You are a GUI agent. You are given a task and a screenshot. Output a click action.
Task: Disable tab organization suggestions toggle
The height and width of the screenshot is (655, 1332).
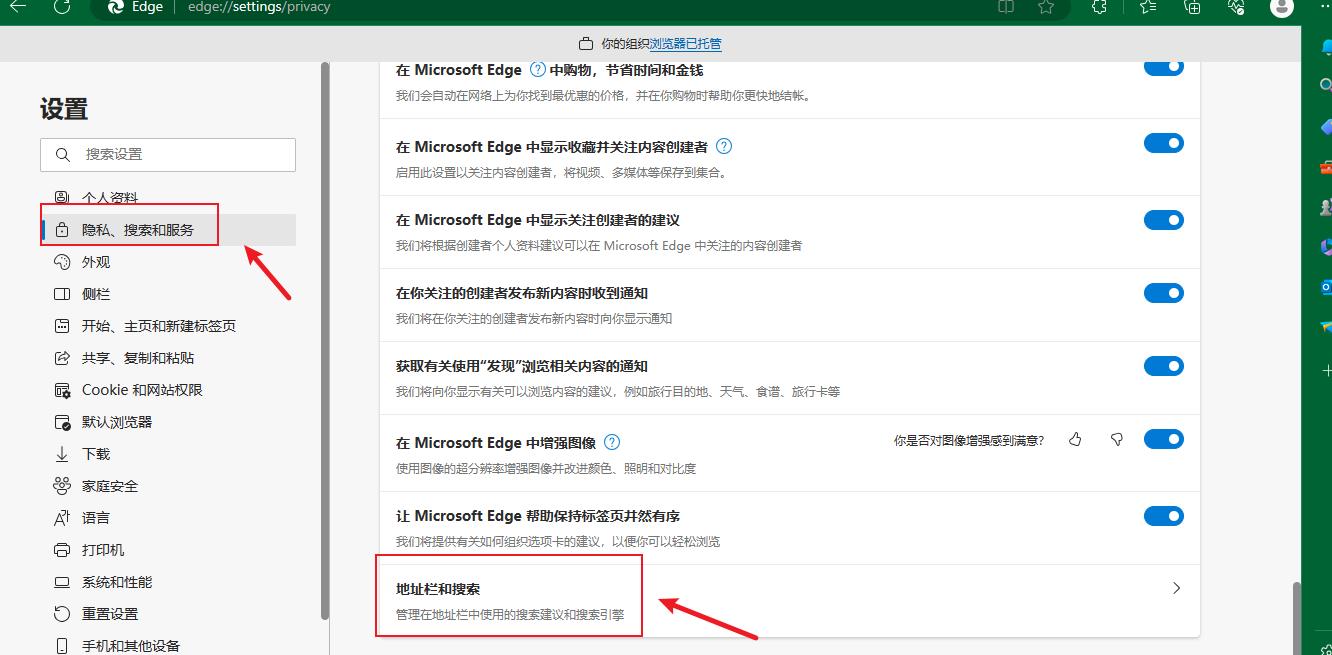tap(1163, 515)
